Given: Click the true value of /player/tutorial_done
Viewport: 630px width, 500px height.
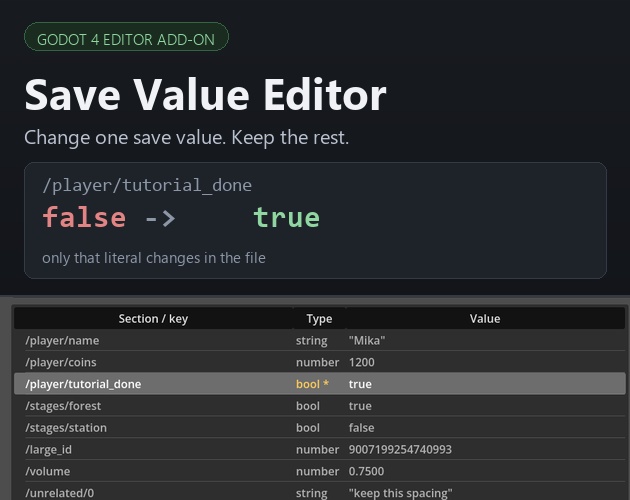Looking at the screenshot, I should tap(360, 384).
